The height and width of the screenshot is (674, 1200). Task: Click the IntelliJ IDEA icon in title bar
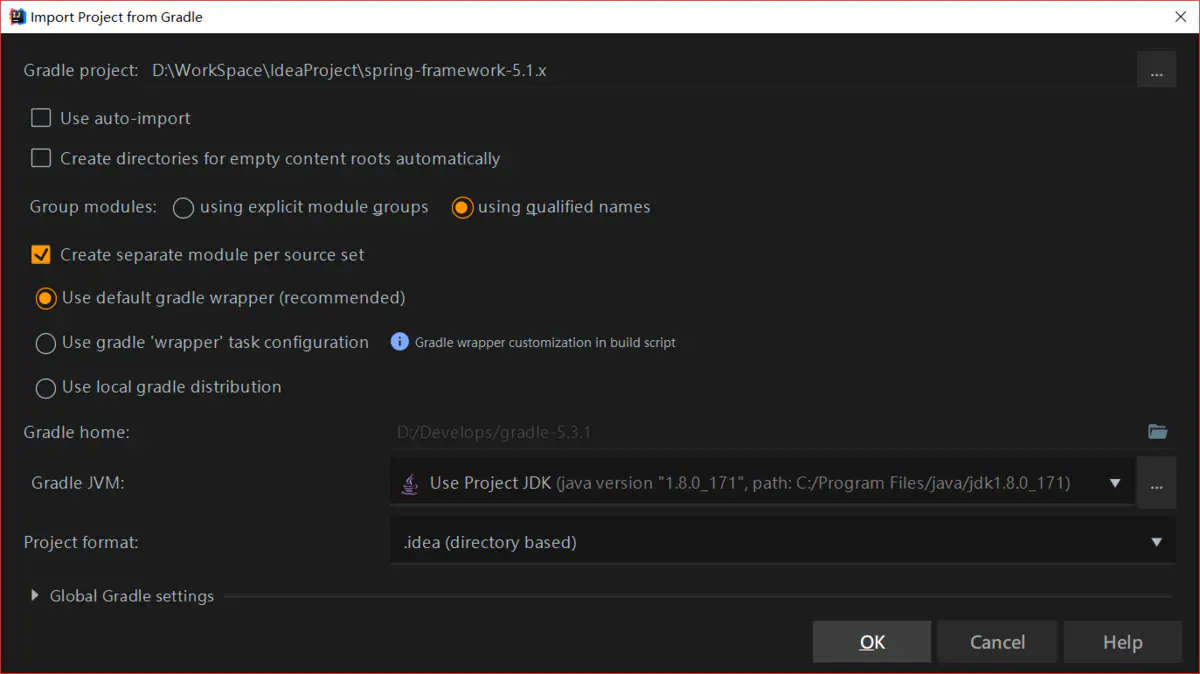click(17, 16)
